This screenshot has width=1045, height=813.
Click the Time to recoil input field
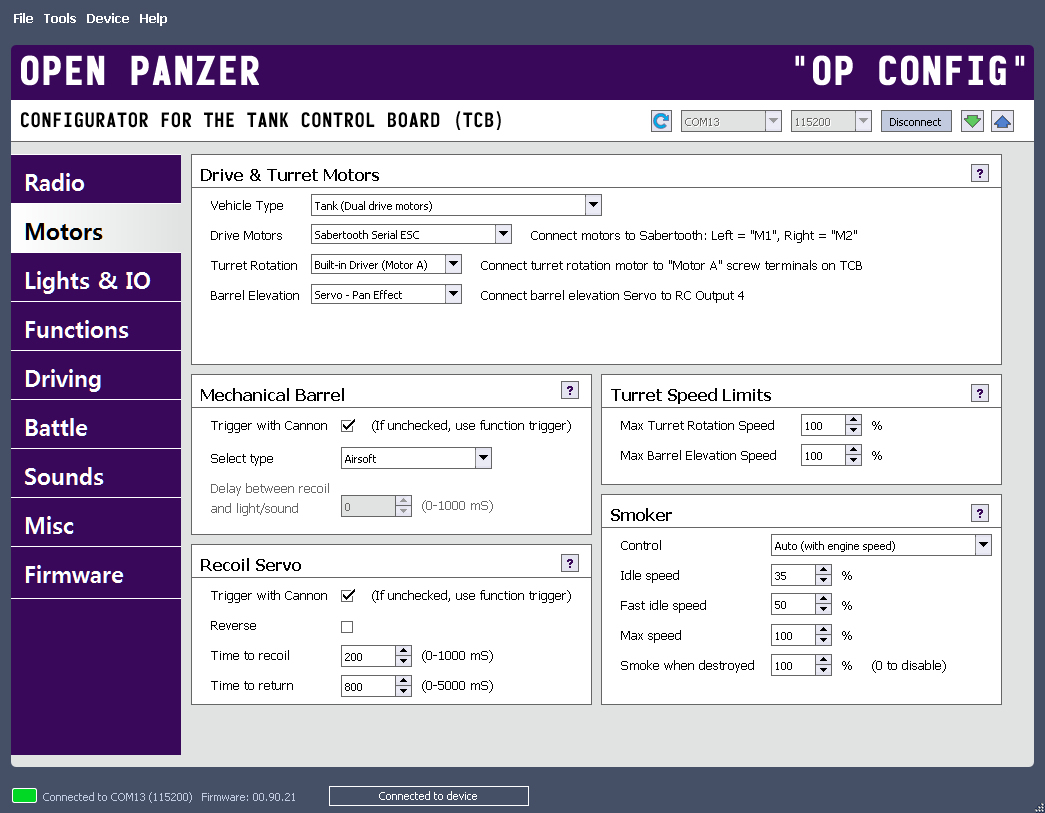click(368, 656)
